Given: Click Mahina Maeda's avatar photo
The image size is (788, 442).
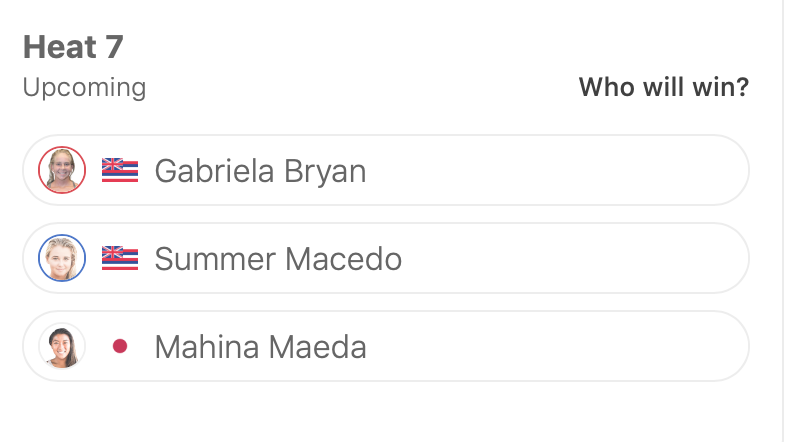Looking at the screenshot, I should pyautogui.click(x=62, y=346).
